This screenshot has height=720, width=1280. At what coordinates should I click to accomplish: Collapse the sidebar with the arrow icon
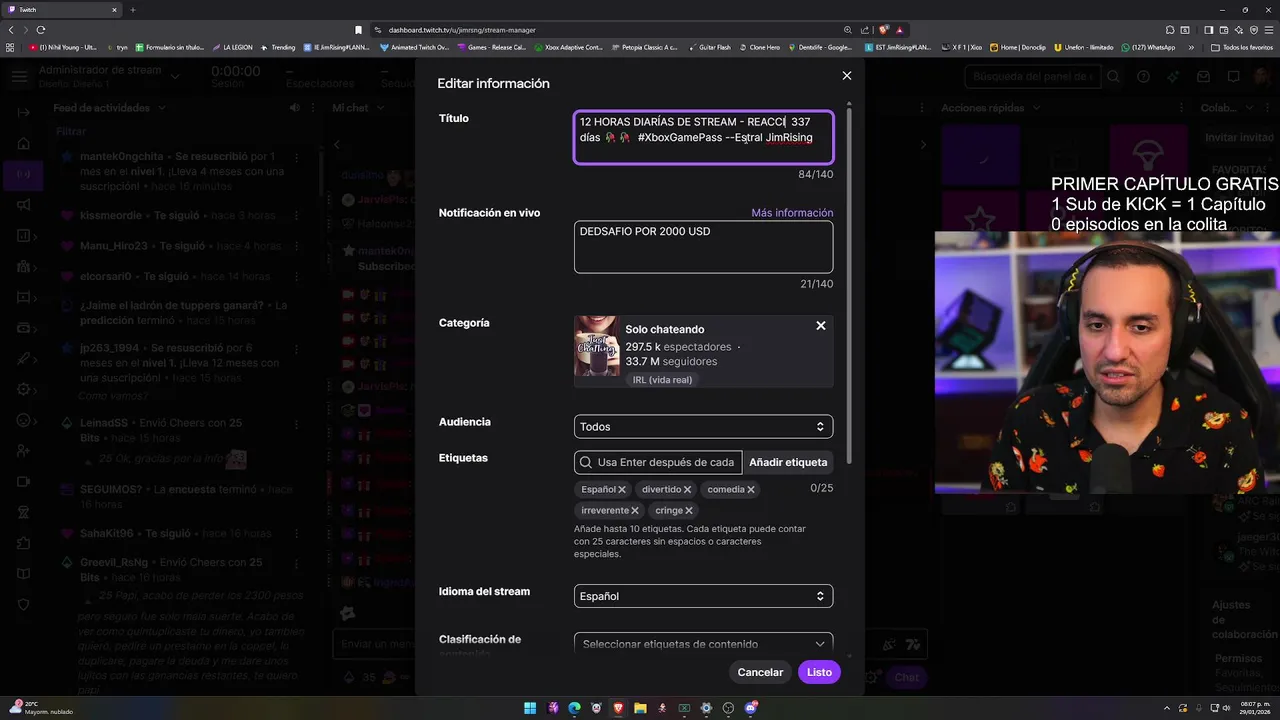pos(24,112)
